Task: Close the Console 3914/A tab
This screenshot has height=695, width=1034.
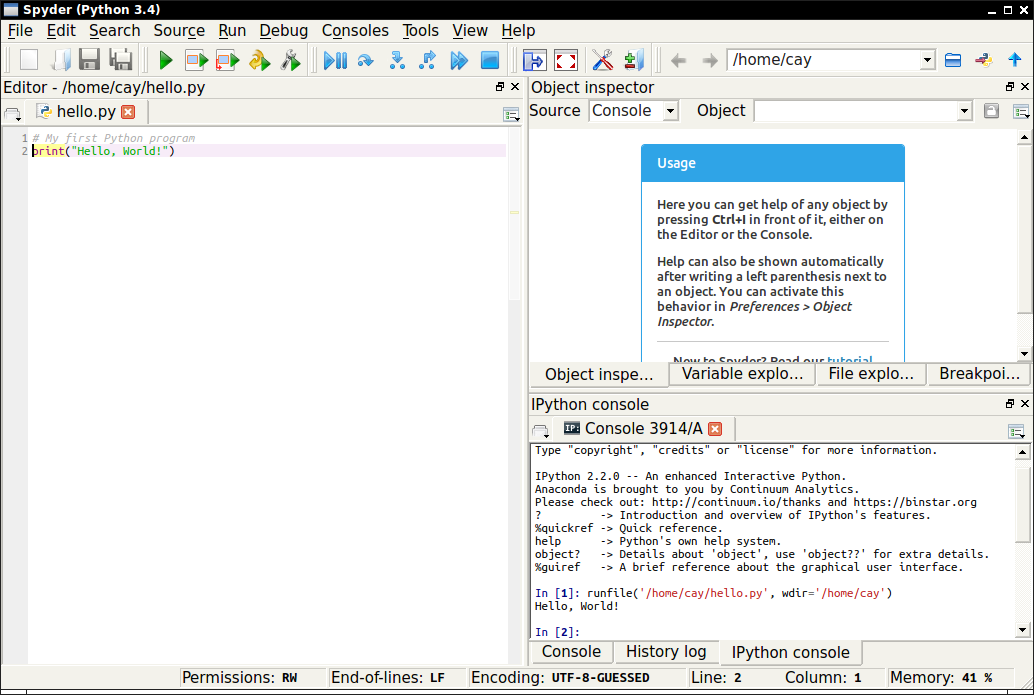Action: click(715, 429)
